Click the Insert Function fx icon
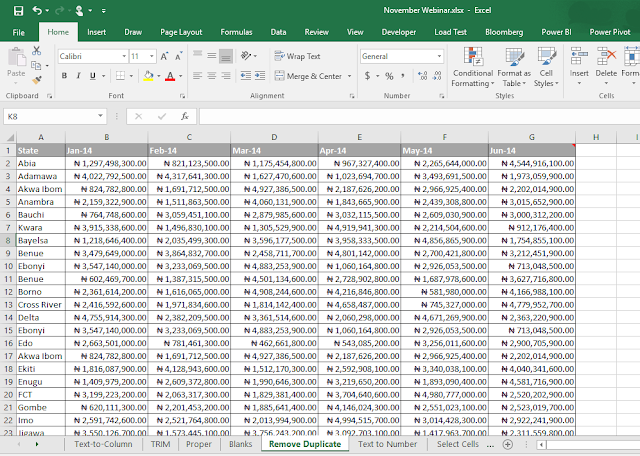The width and height of the screenshot is (640, 456). tap(184, 116)
